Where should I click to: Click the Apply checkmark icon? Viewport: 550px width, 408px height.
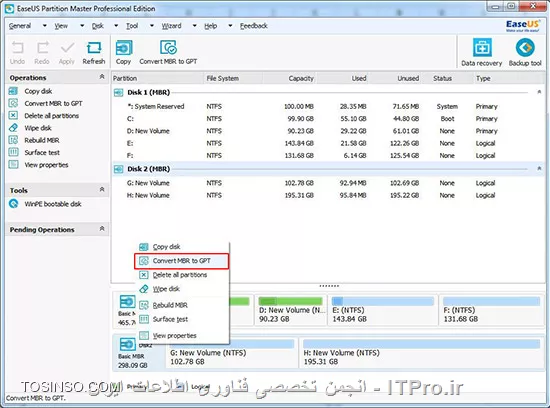point(67,52)
